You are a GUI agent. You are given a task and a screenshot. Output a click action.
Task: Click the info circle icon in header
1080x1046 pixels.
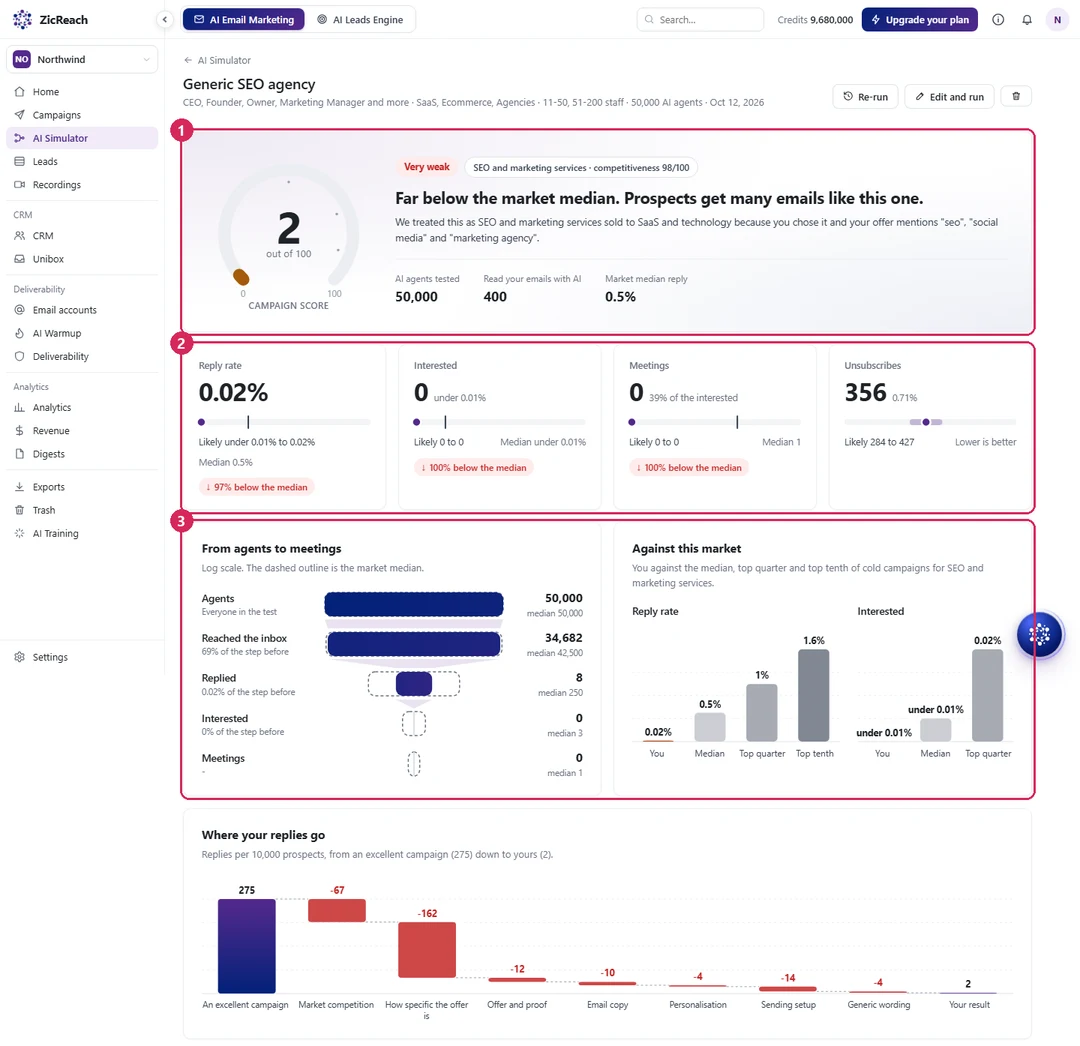pyautogui.click(x=998, y=19)
